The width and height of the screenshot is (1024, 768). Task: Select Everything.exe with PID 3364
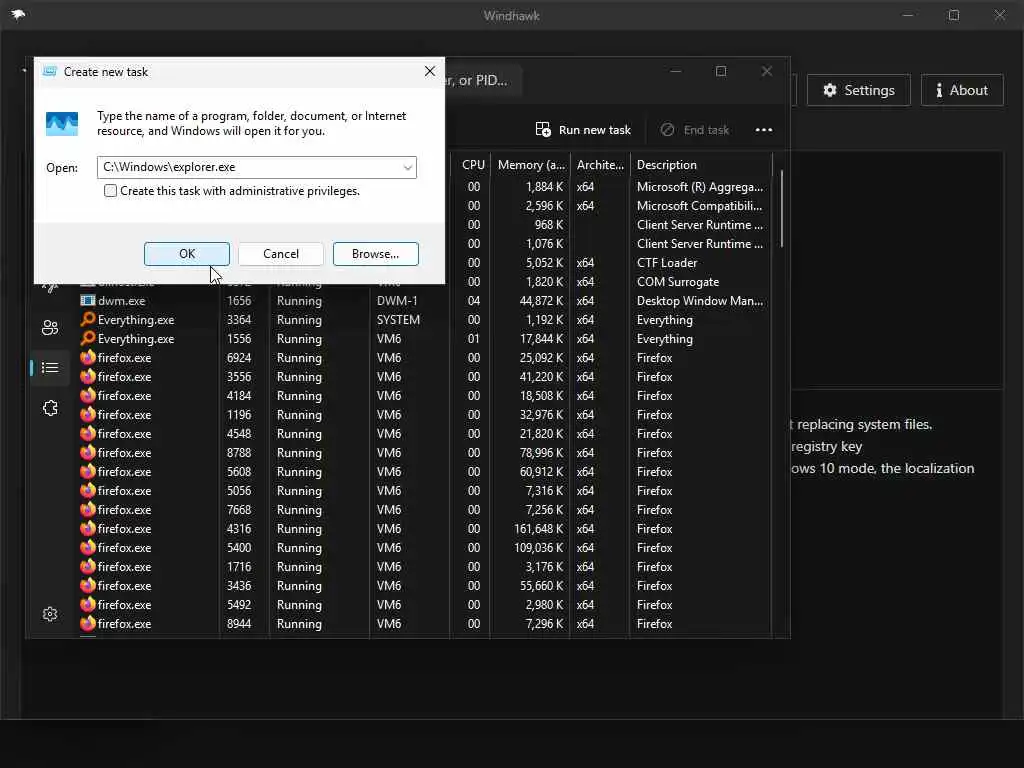(424, 320)
